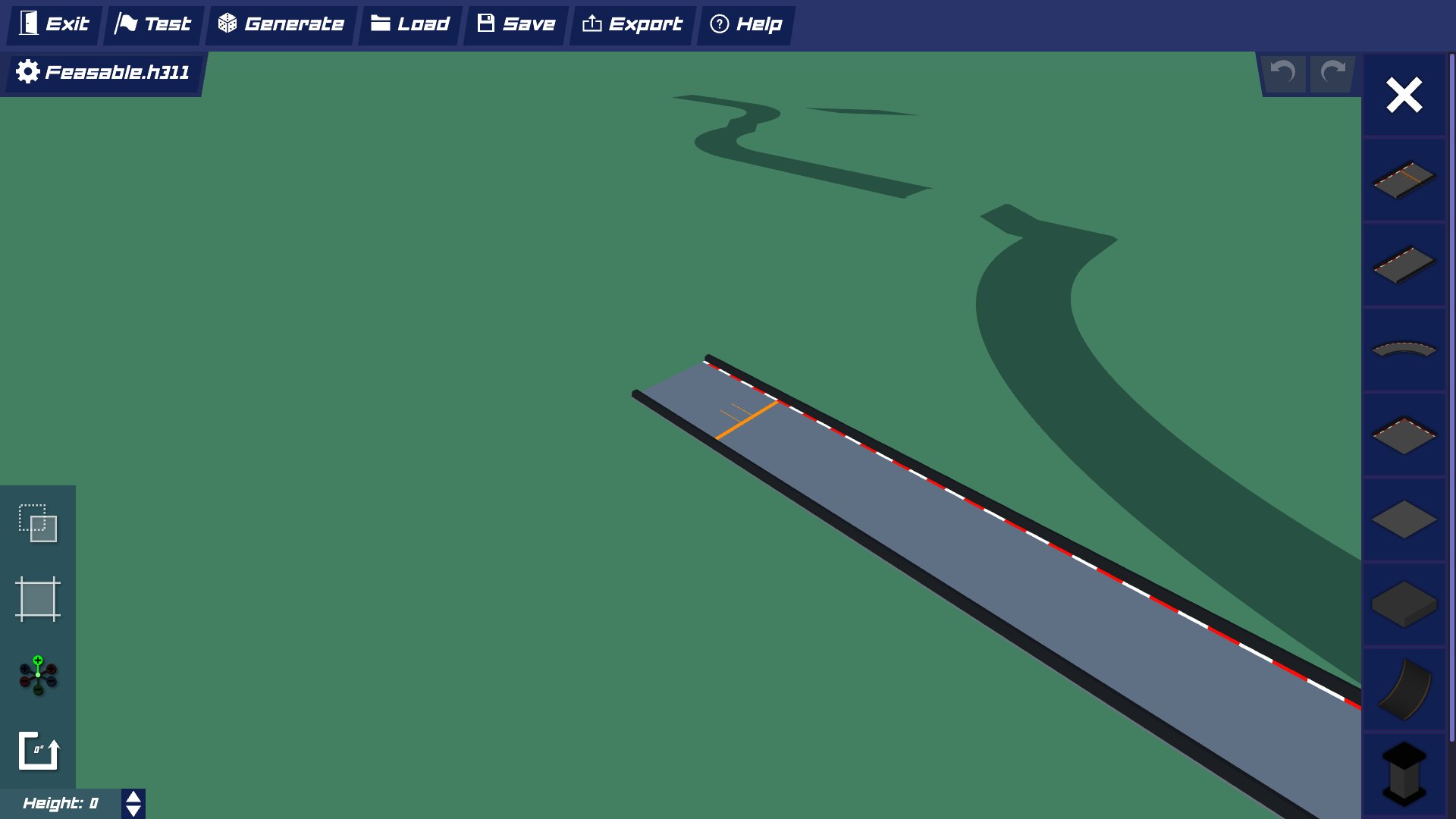Click the rotation angle 0° icon
Image resolution: width=1456 pixels, height=819 pixels.
click(x=38, y=751)
